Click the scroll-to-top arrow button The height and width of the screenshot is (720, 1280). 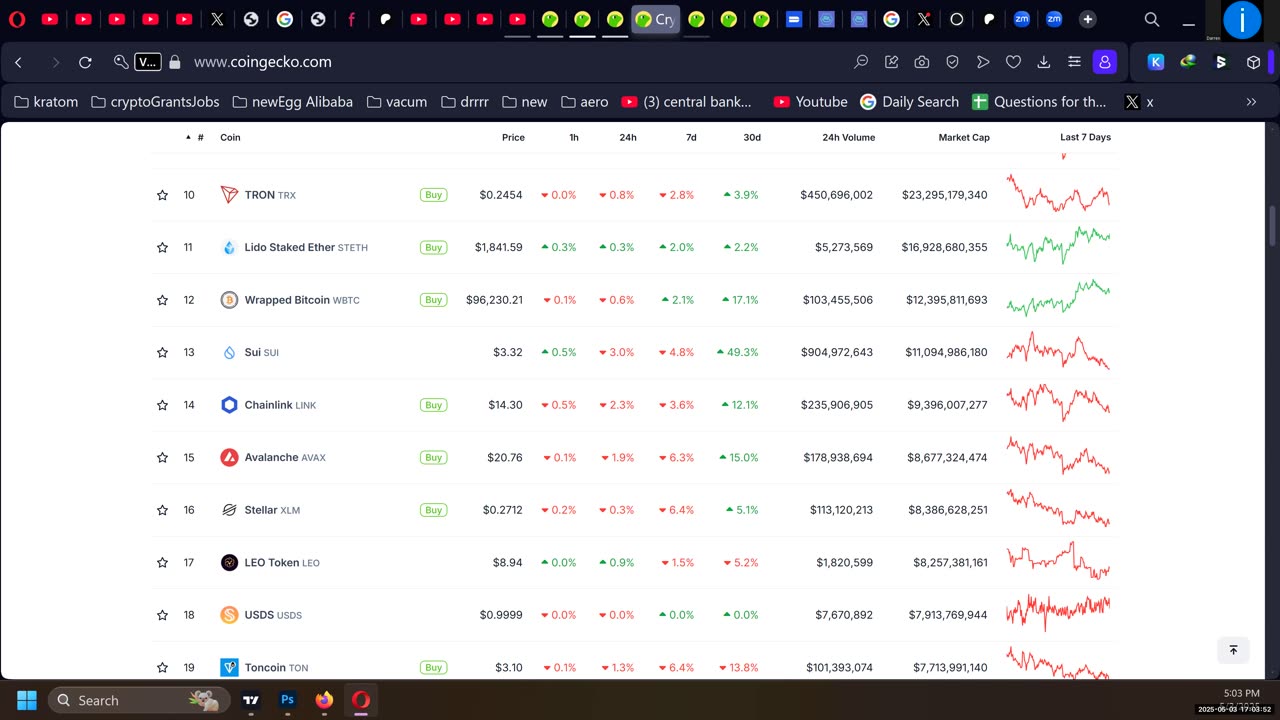point(1233,650)
